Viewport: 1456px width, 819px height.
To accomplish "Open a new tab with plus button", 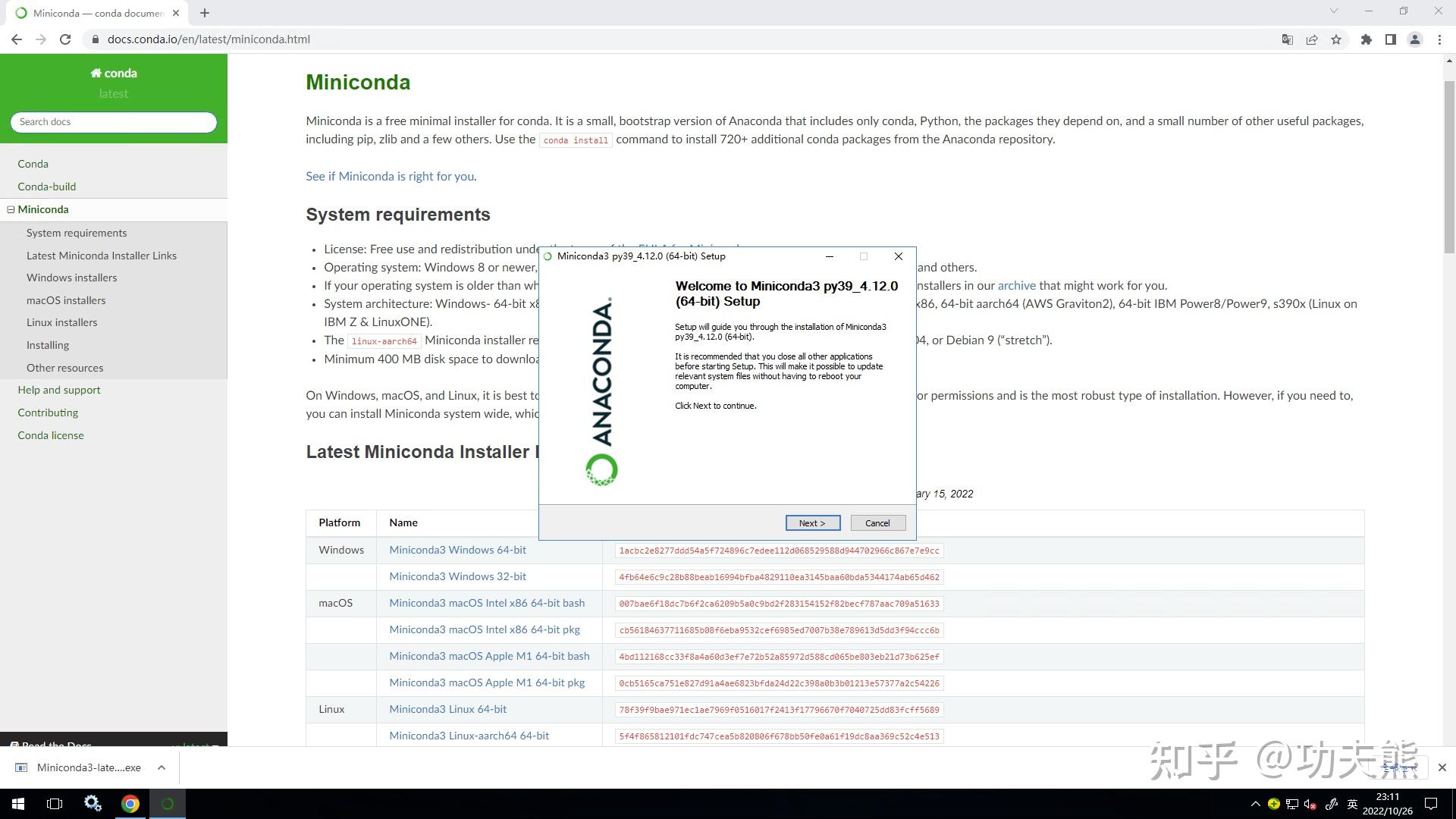I will (x=205, y=13).
